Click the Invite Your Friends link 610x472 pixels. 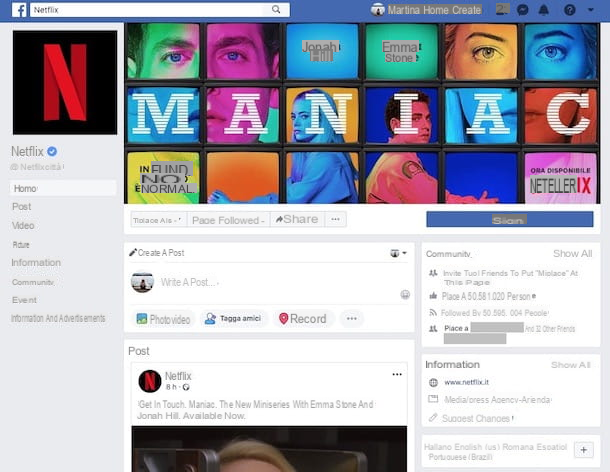(510, 278)
